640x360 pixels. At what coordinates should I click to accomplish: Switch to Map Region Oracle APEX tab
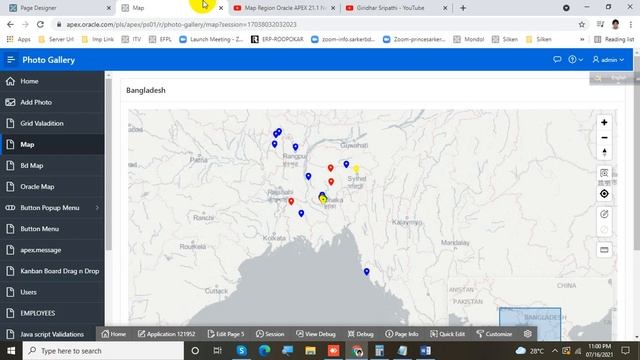[x=284, y=8]
